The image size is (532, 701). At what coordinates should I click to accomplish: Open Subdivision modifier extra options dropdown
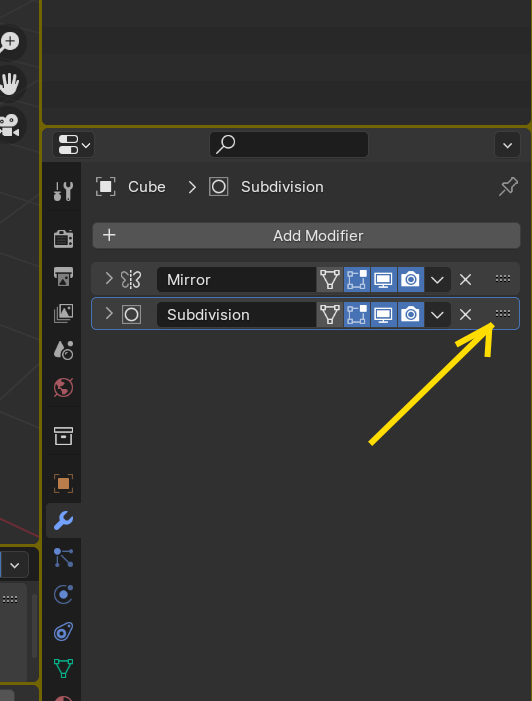tap(437, 315)
